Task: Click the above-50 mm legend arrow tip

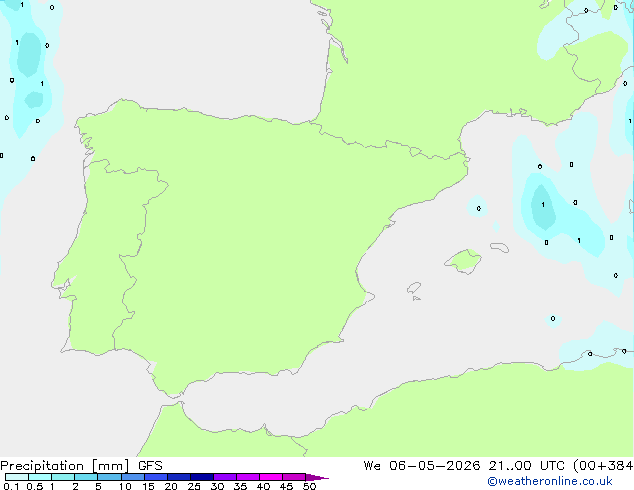Action: 317,477
